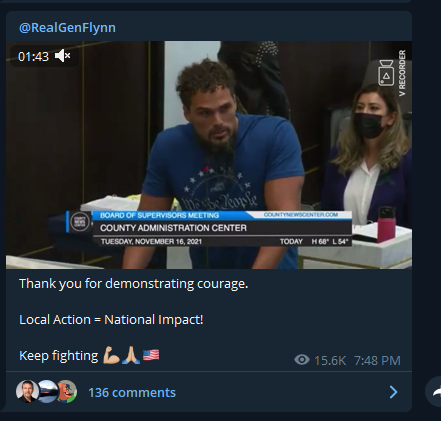
Task: Click the first commenter avatar
Action: coord(27,391)
